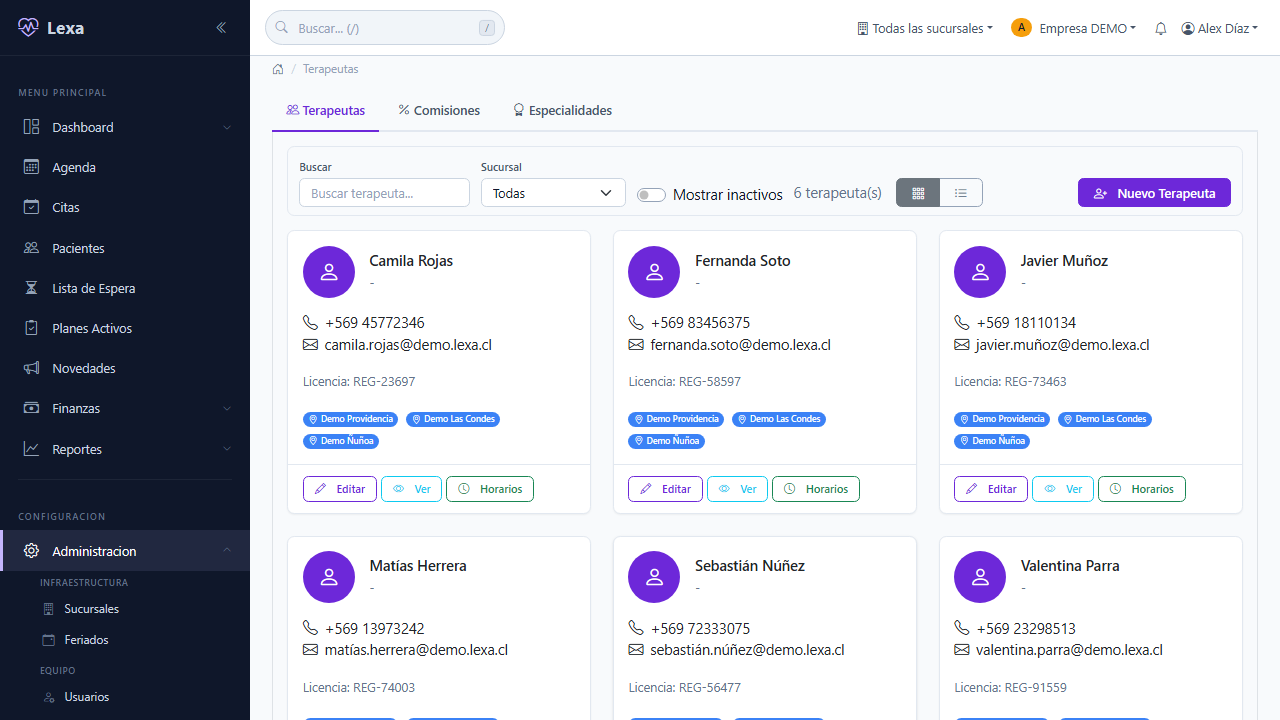Image resolution: width=1280 pixels, height=720 pixels.
Task: View Fernanda Soto's profile
Action: tap(738, 489)
